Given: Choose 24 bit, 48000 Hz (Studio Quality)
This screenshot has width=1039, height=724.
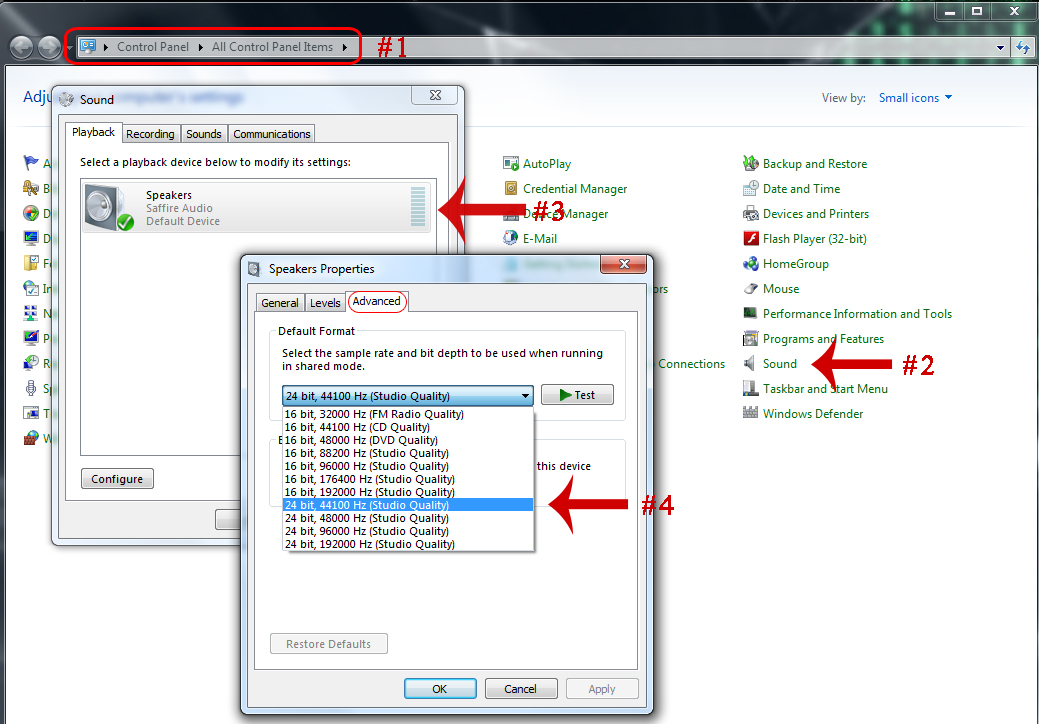Looking at the screenshot, I should [x=408, y=518].
